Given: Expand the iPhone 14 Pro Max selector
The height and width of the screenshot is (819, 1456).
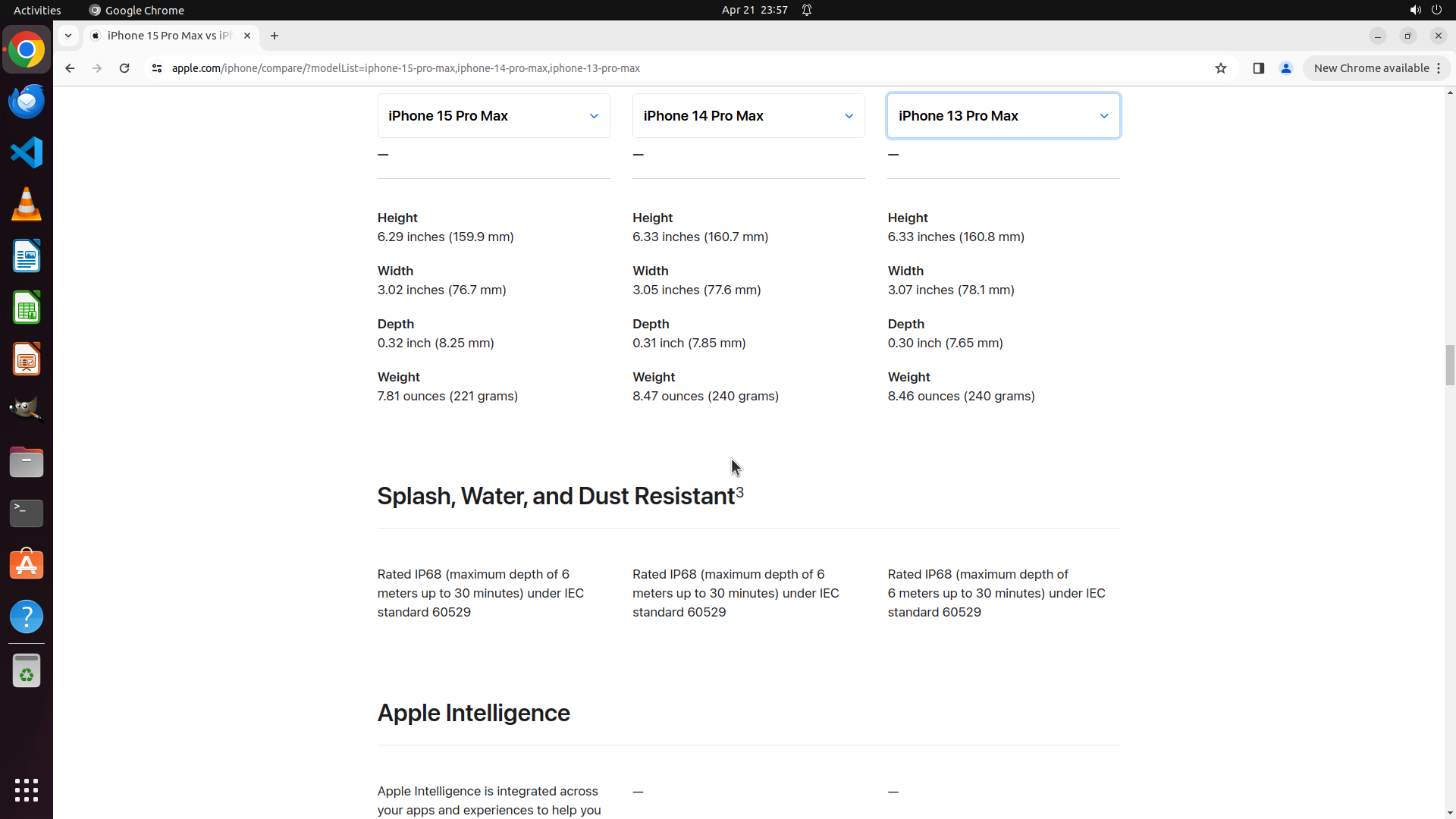Looking at the screenshot, I should [748, 116].
